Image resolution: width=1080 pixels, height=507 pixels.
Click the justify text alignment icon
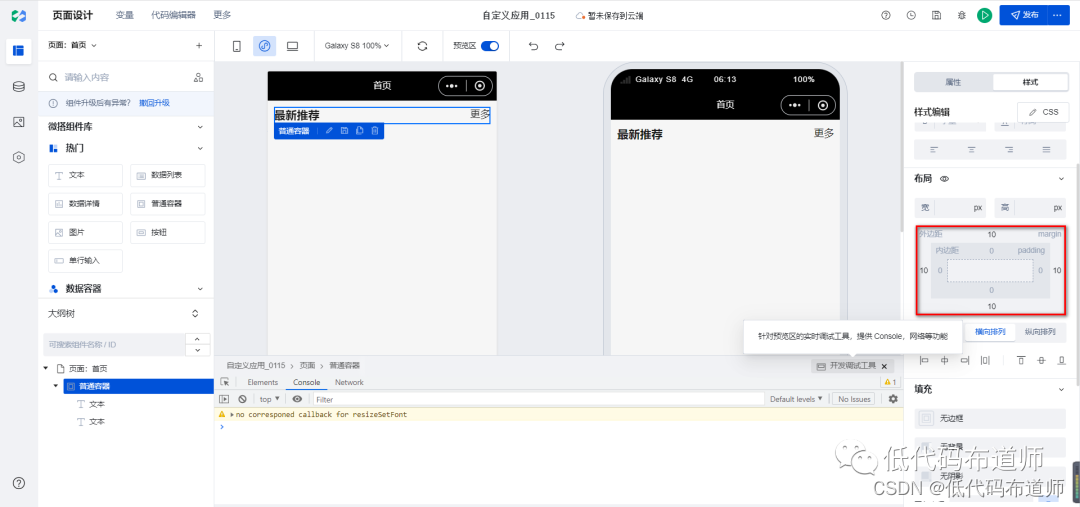click(1046, 149)
